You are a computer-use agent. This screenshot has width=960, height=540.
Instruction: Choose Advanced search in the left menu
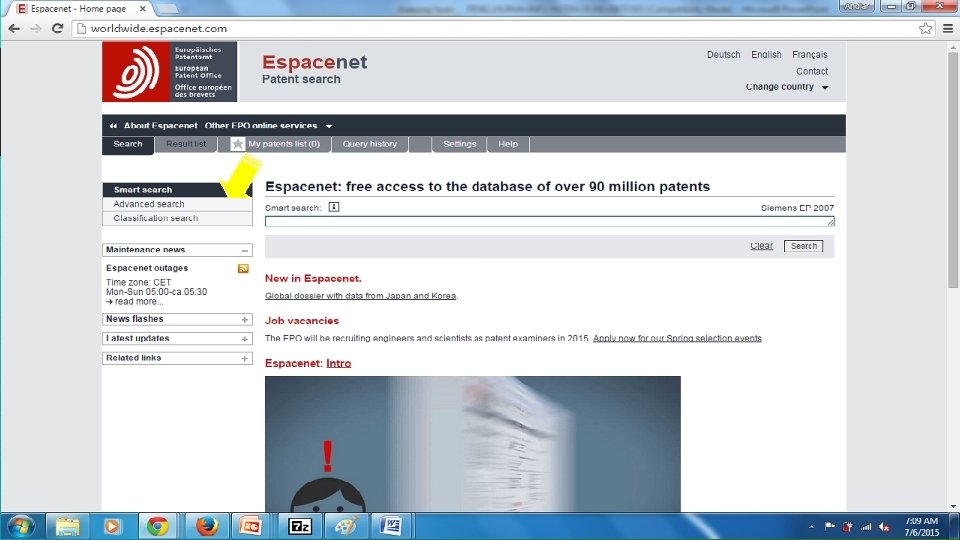pos(177,204)
